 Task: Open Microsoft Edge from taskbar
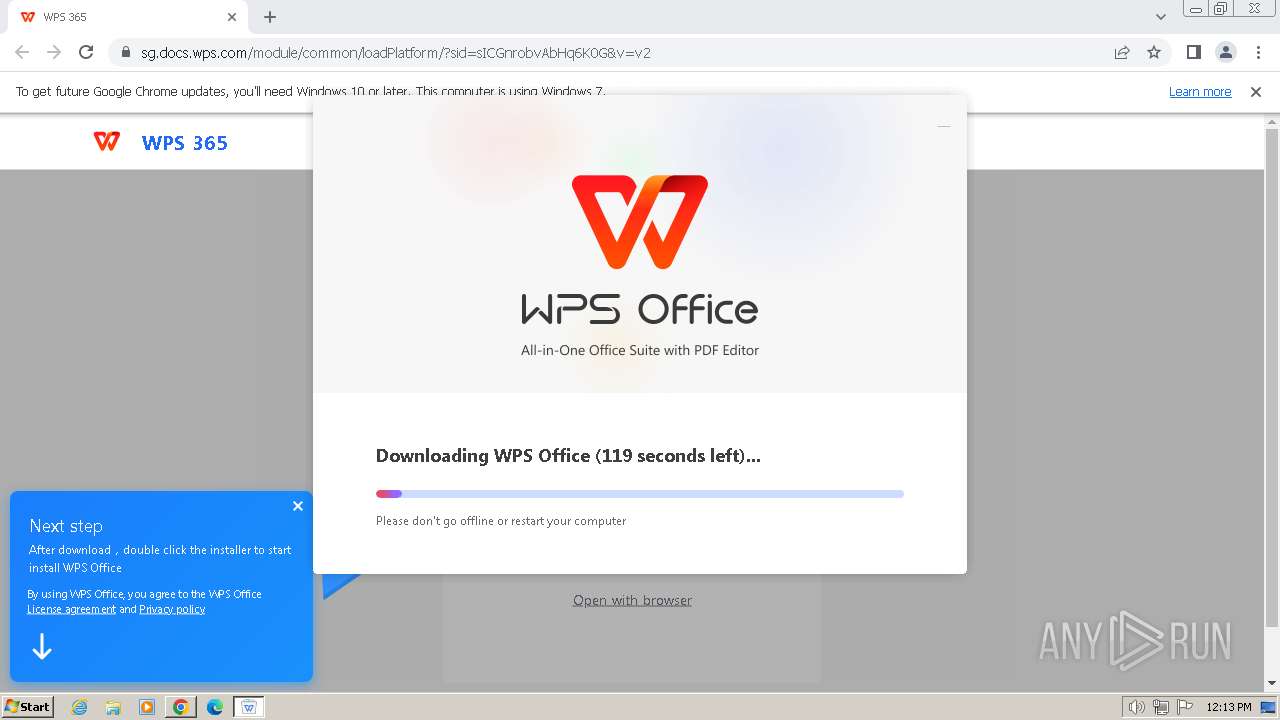(215, 707)
